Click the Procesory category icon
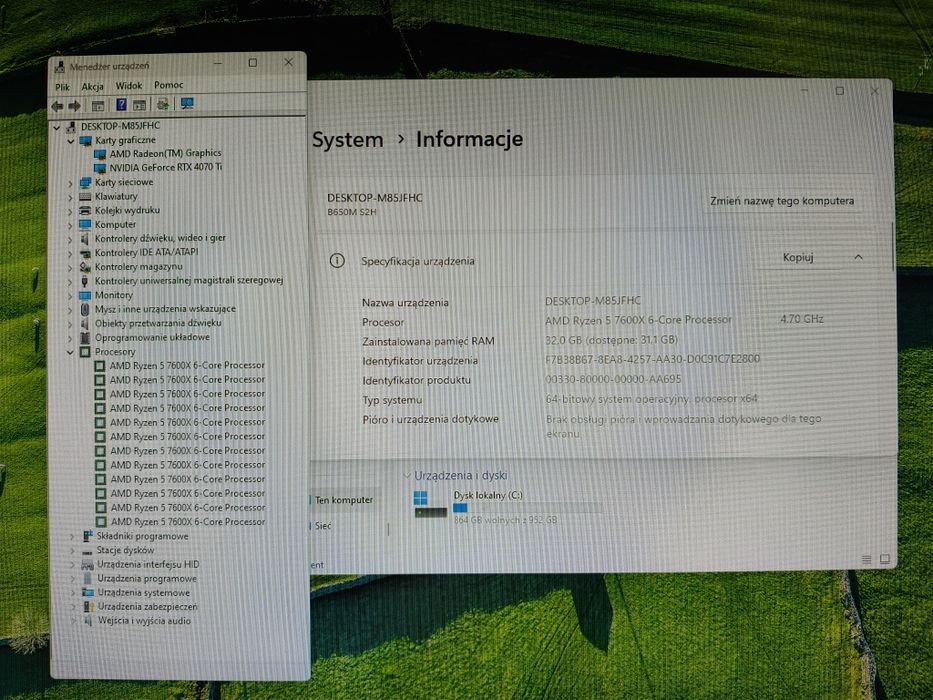 tap(85, 352)
